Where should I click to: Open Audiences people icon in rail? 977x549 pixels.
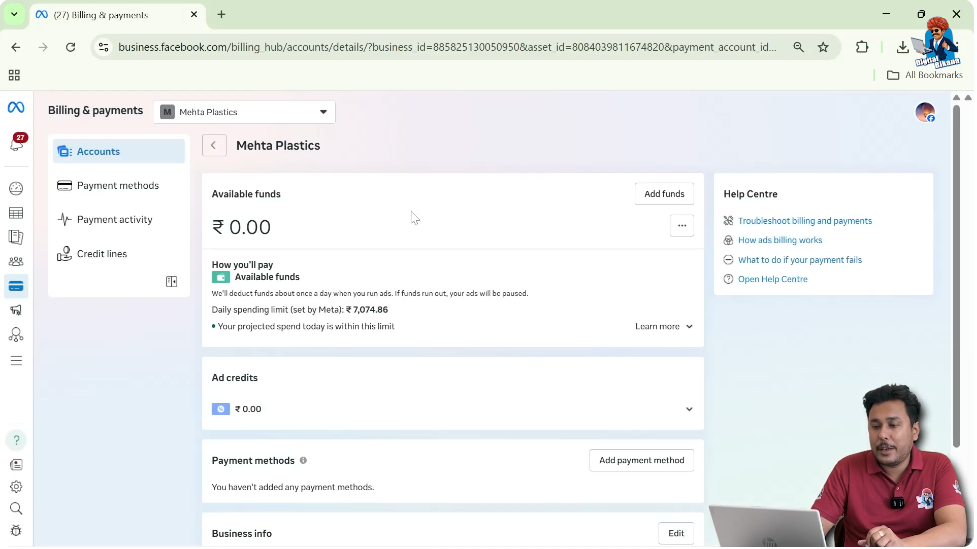[x=16, y=262]
